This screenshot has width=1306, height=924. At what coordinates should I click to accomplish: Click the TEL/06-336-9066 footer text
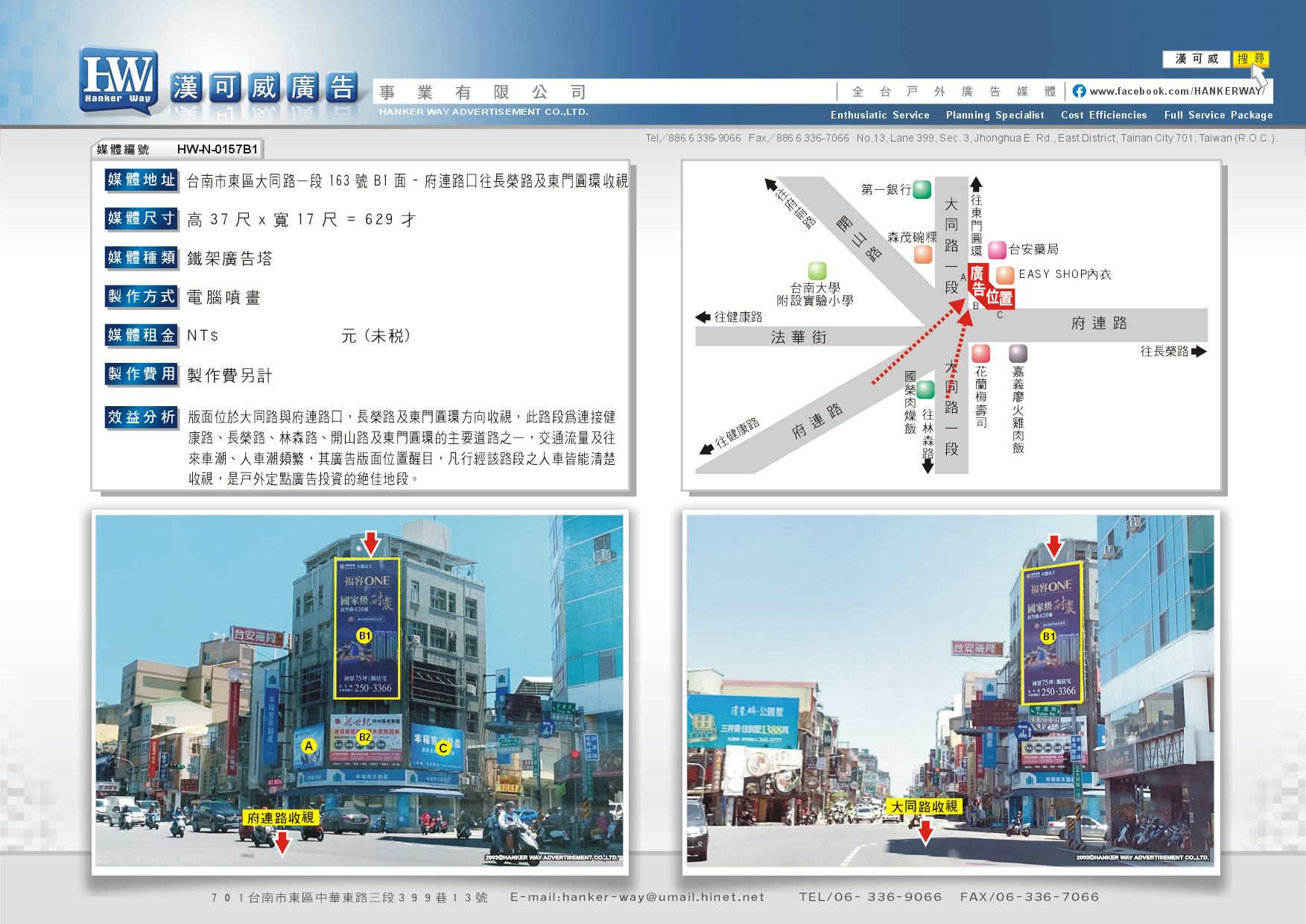[870, 897]
